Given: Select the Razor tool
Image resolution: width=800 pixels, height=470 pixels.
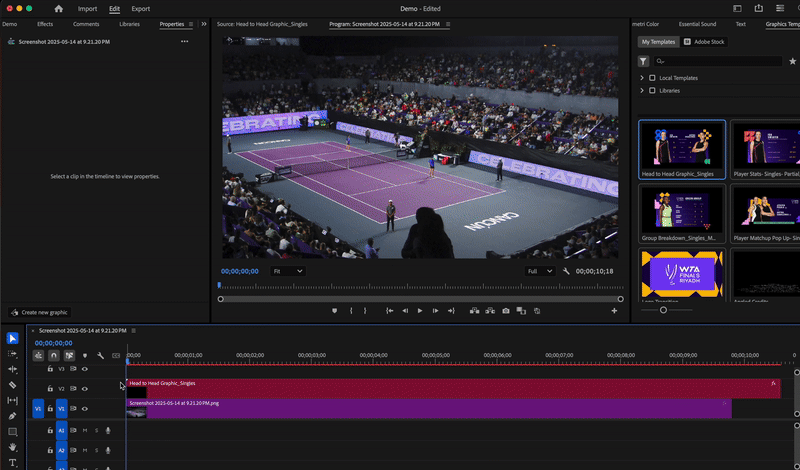Looking at the screenshot, I should pos(13,385).
